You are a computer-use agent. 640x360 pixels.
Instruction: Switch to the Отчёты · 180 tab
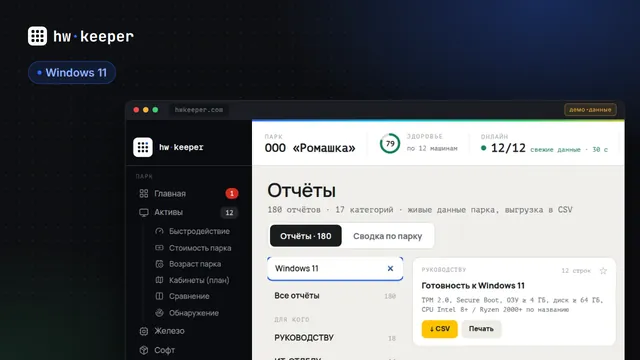[x=306, y=236]
